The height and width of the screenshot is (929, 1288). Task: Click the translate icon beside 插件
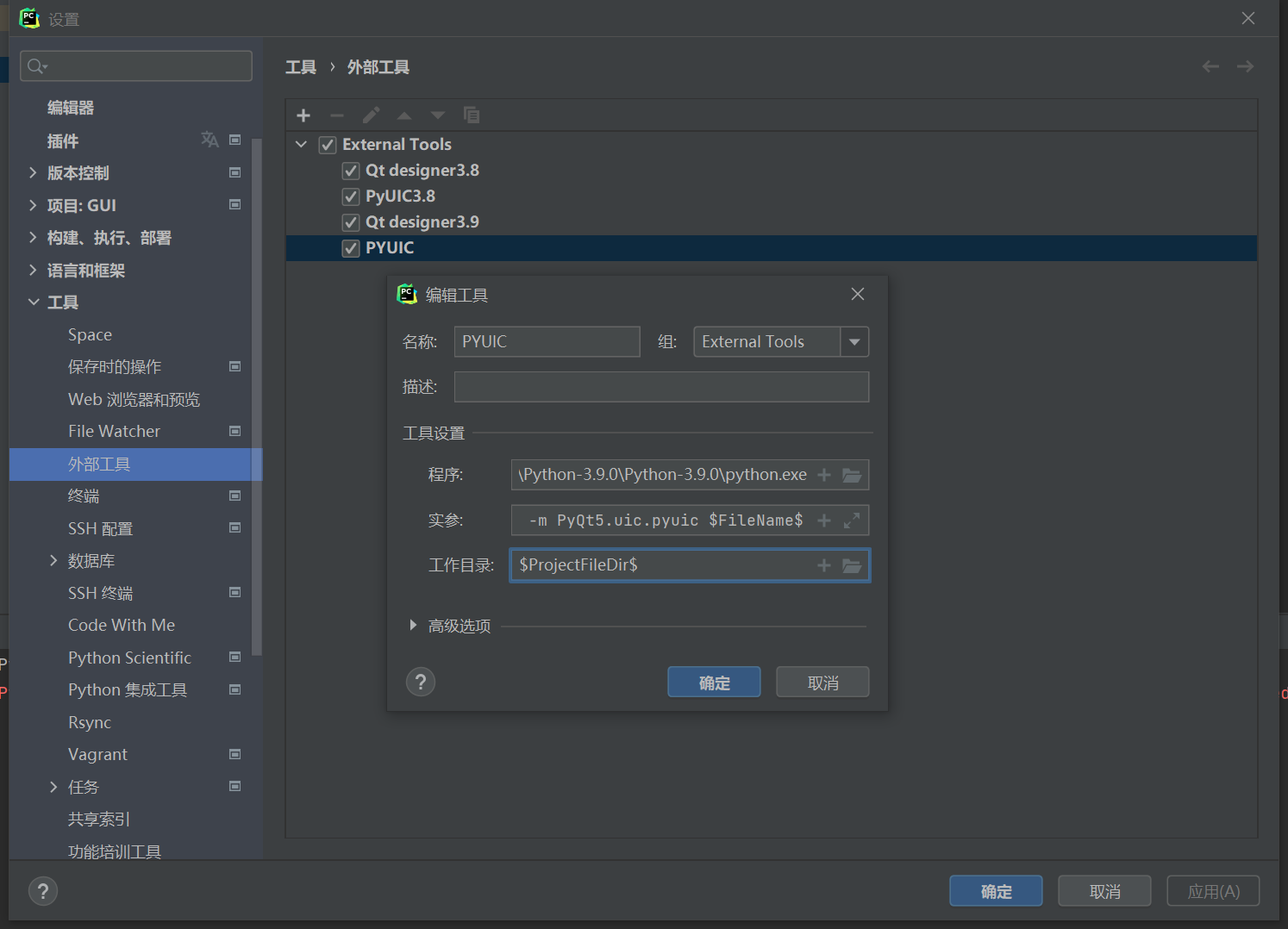(209, 140)
